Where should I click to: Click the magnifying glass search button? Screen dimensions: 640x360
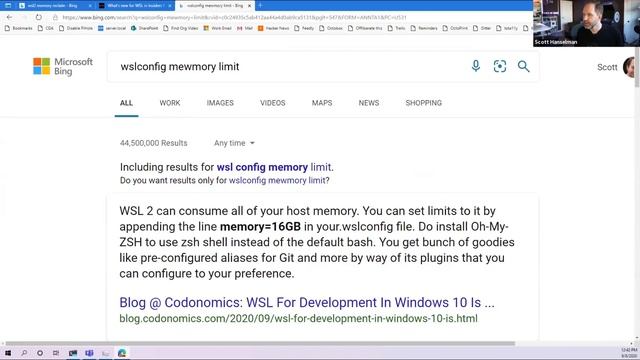(x=523, y=66)
